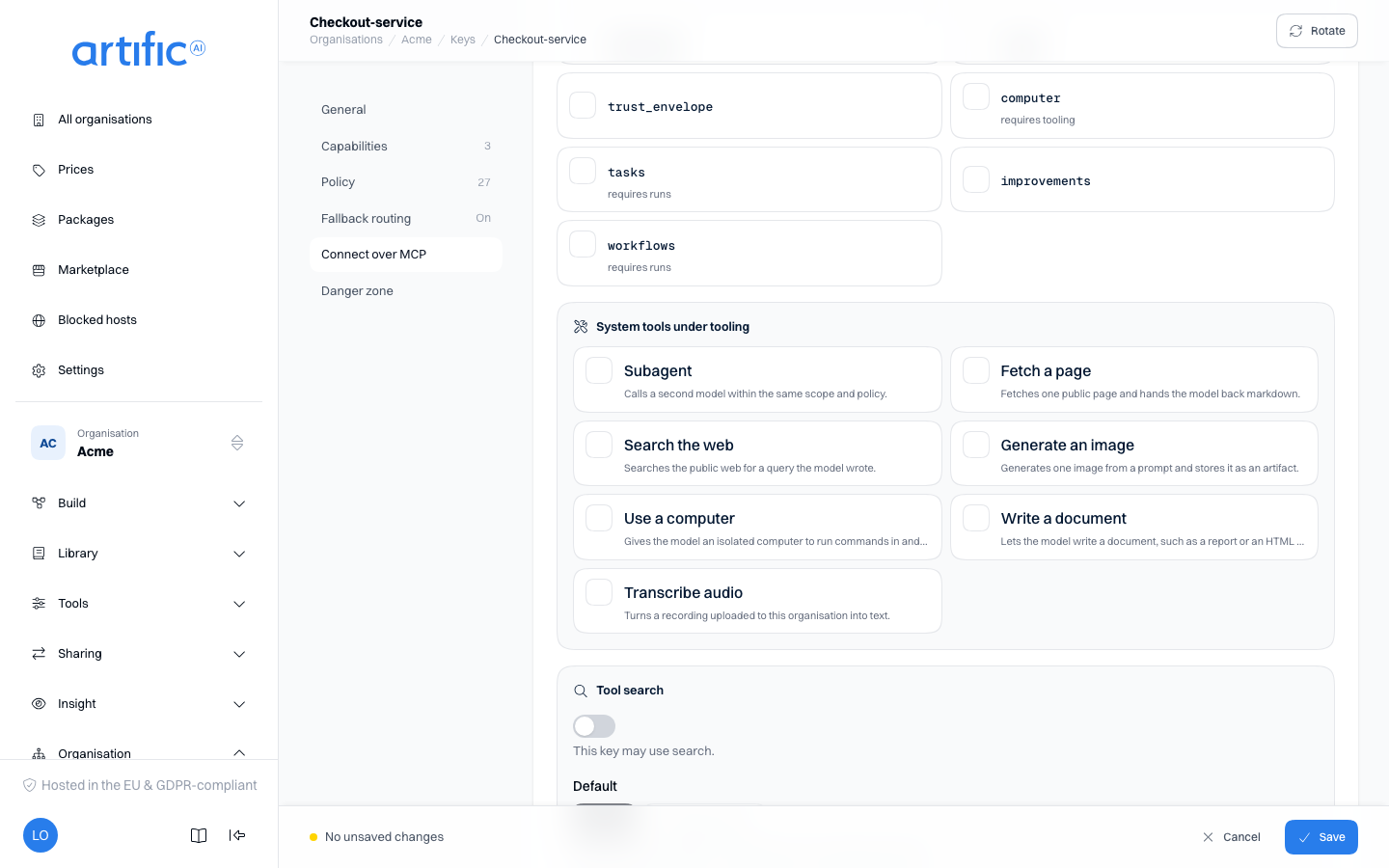Expand the Tools section chevron
The image size is (1389, 868).
click(x=239, y=604)
